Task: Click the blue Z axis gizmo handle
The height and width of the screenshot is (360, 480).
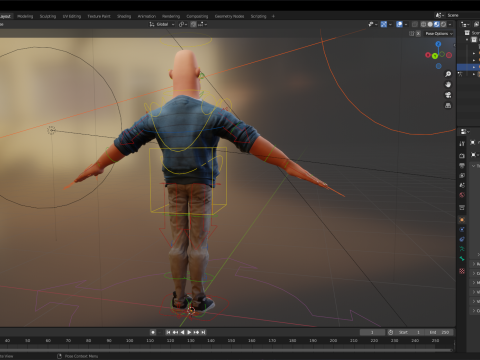Action: [x=438, y=44]
